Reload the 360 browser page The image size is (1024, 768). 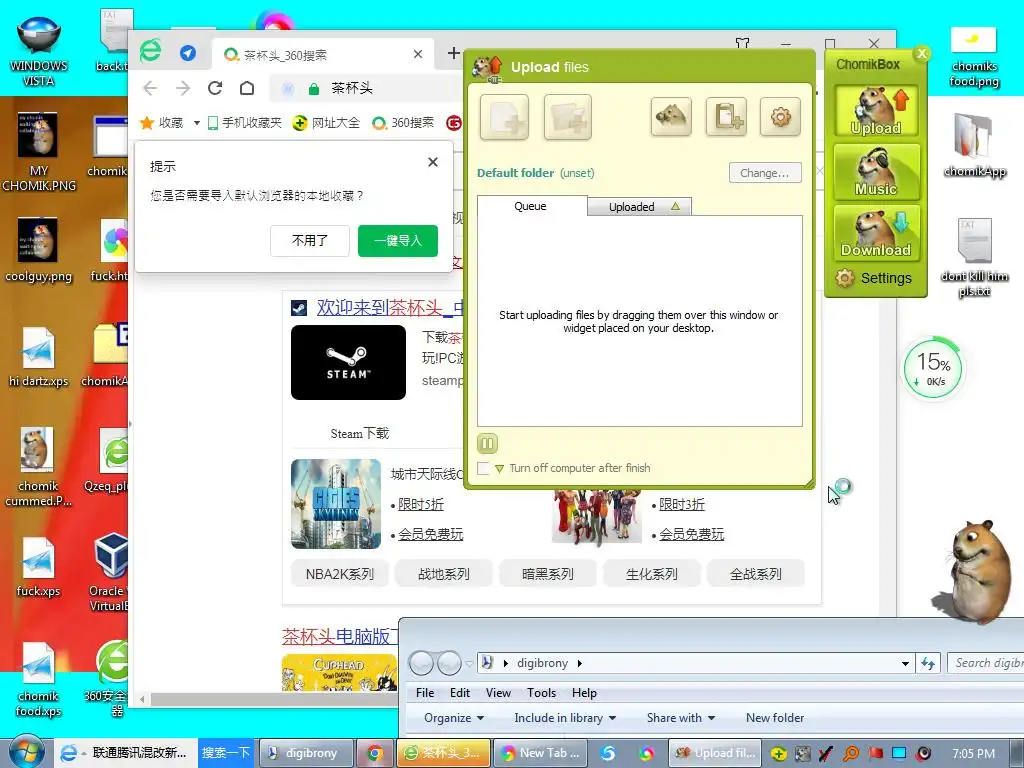coord(215,88)
